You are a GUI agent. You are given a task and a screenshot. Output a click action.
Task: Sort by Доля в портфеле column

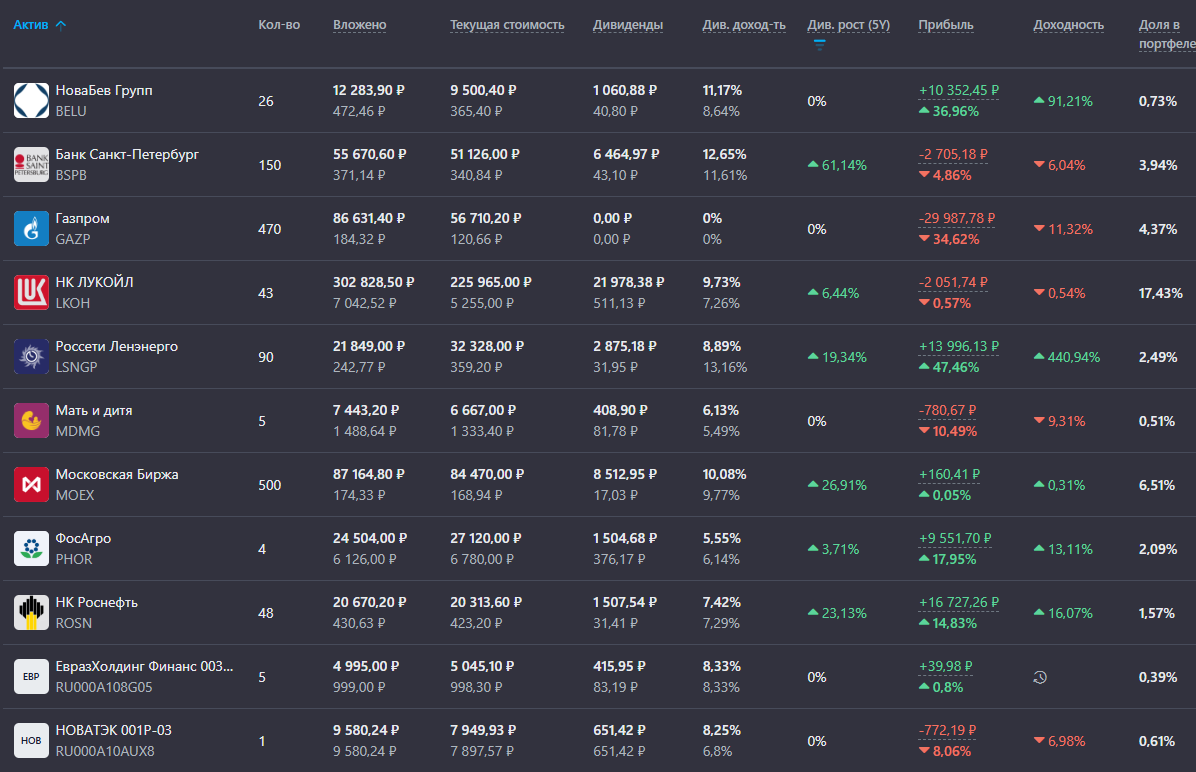[x=1167, y=34]
